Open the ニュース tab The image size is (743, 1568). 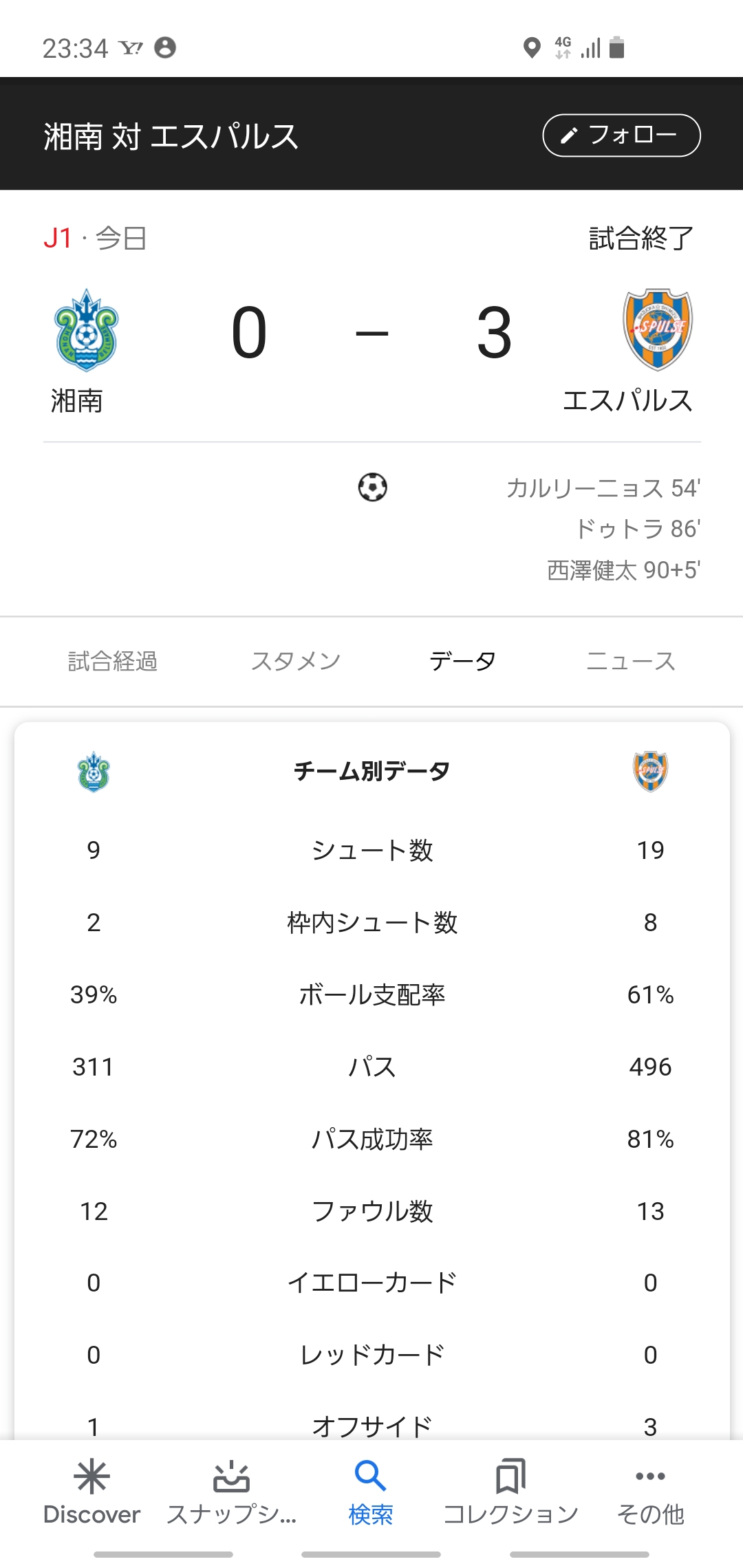pos(630,662)
